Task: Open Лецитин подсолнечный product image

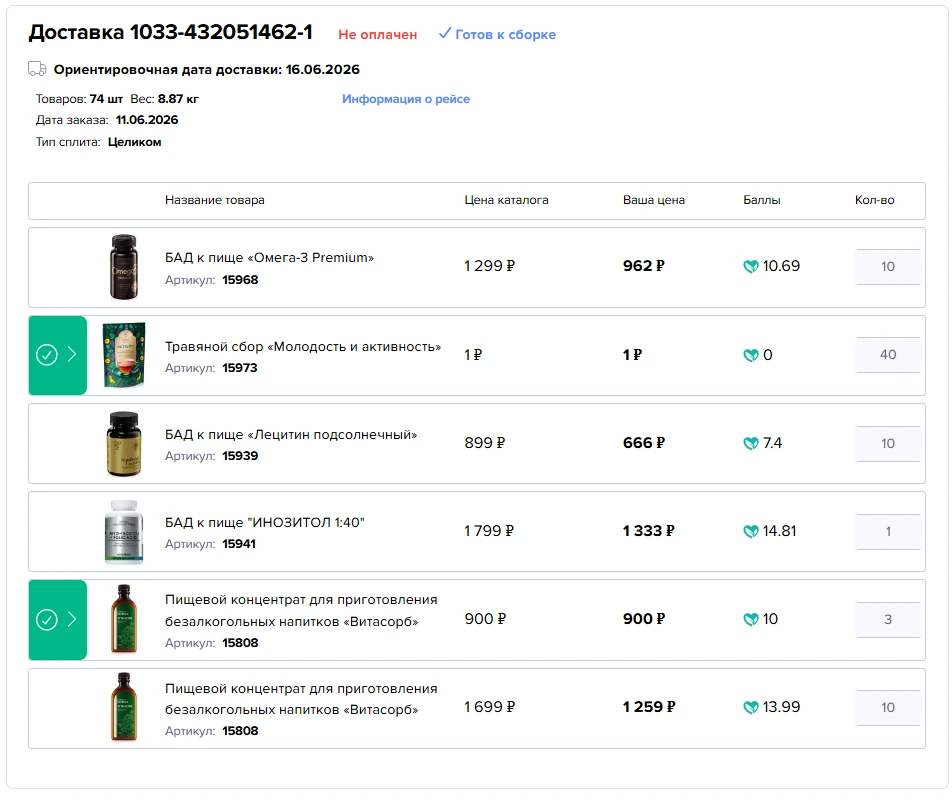Action: 124,444
